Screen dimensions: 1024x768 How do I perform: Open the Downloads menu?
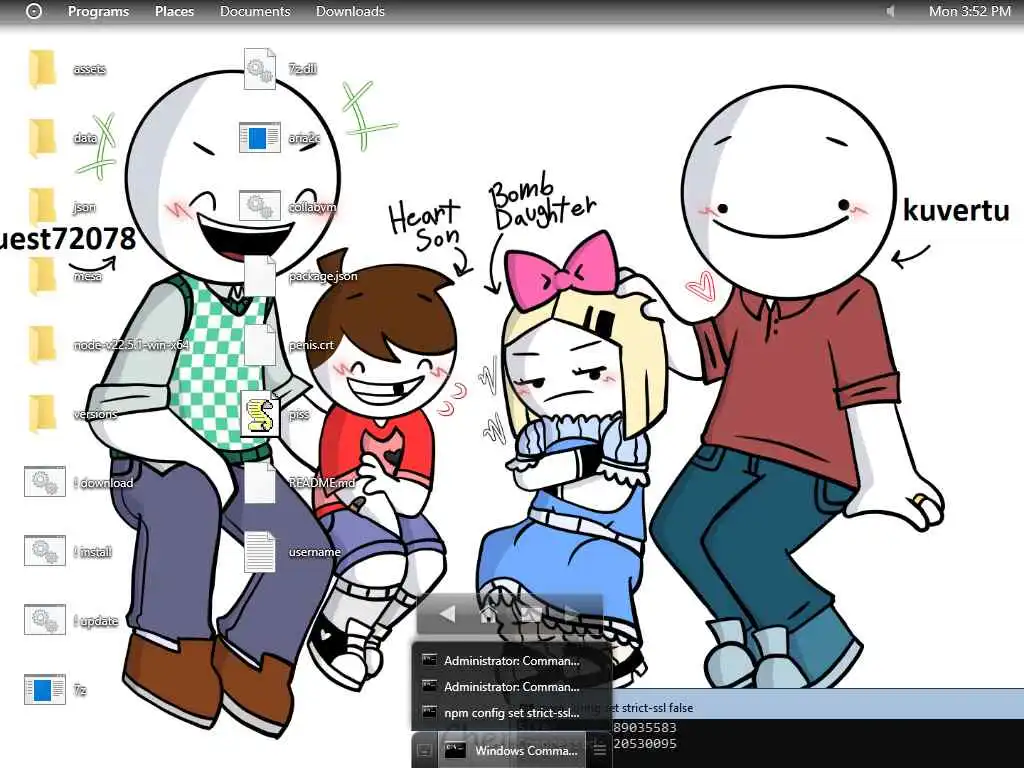pyautogui.click(x=350, y=11)
